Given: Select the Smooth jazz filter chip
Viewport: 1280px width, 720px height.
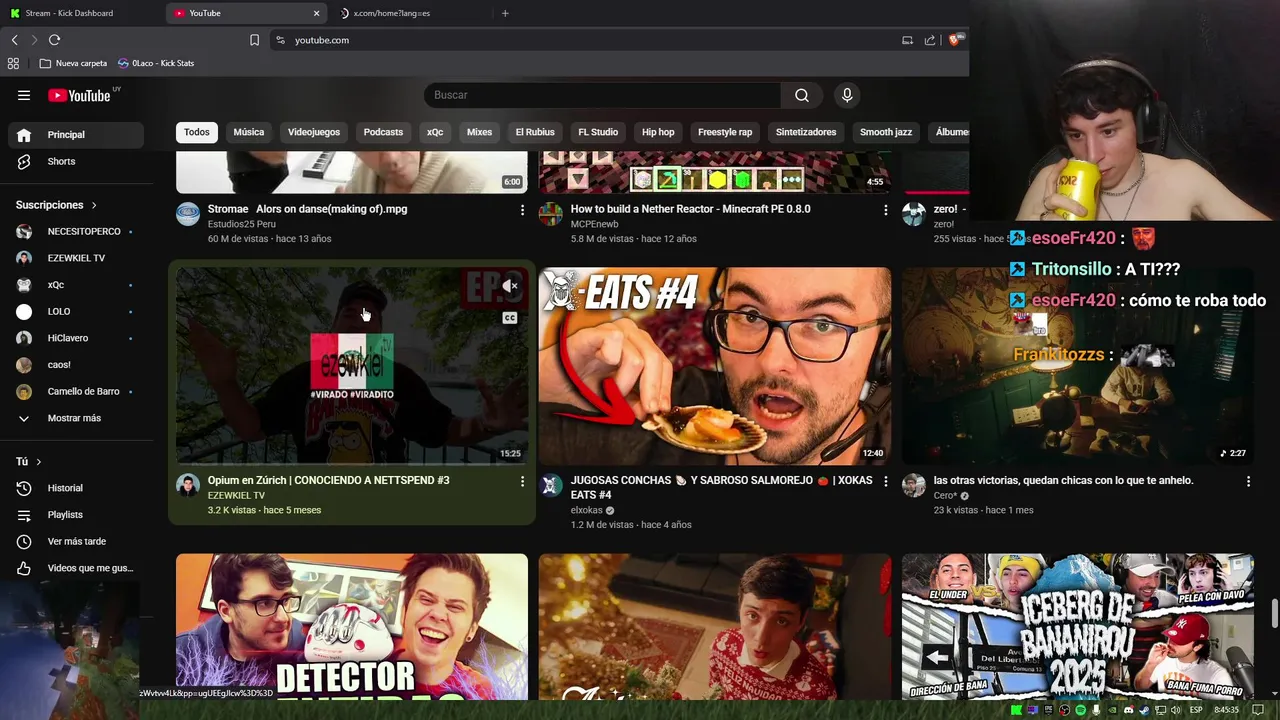Looking at the screenshot, I should pyautogui.click(x=886, y=132).
